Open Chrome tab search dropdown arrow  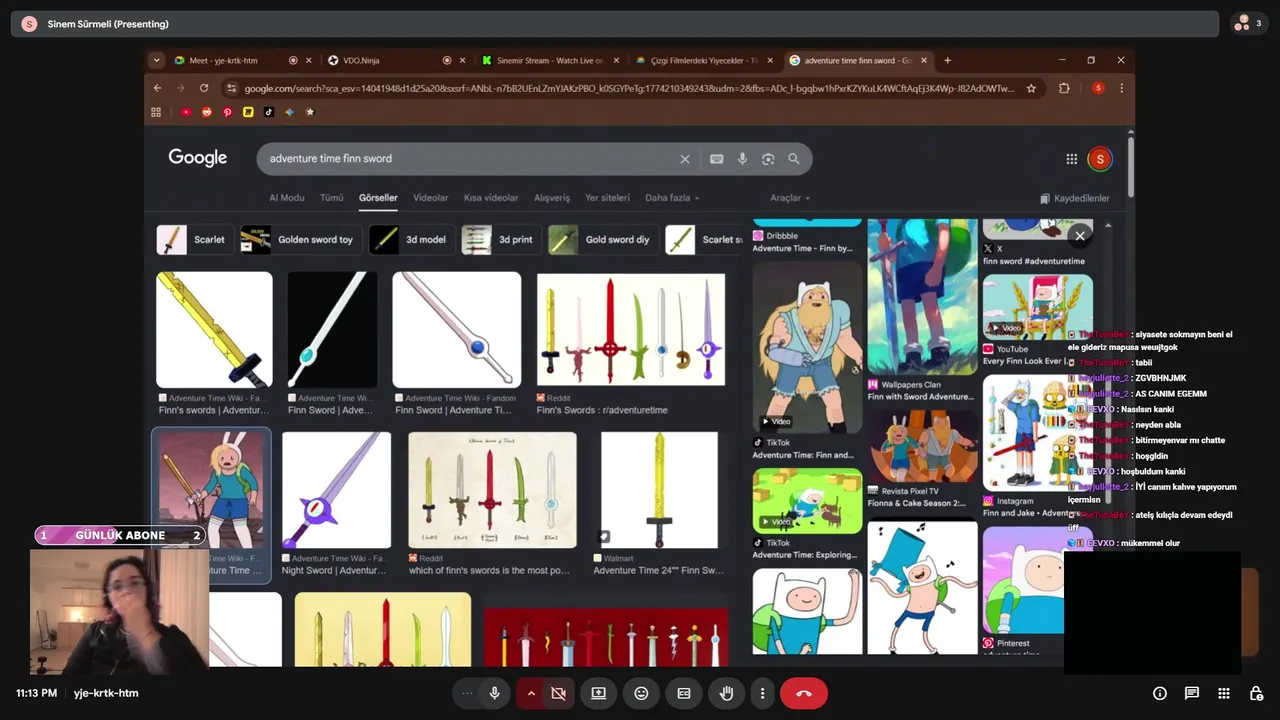[x=156, y=60]
